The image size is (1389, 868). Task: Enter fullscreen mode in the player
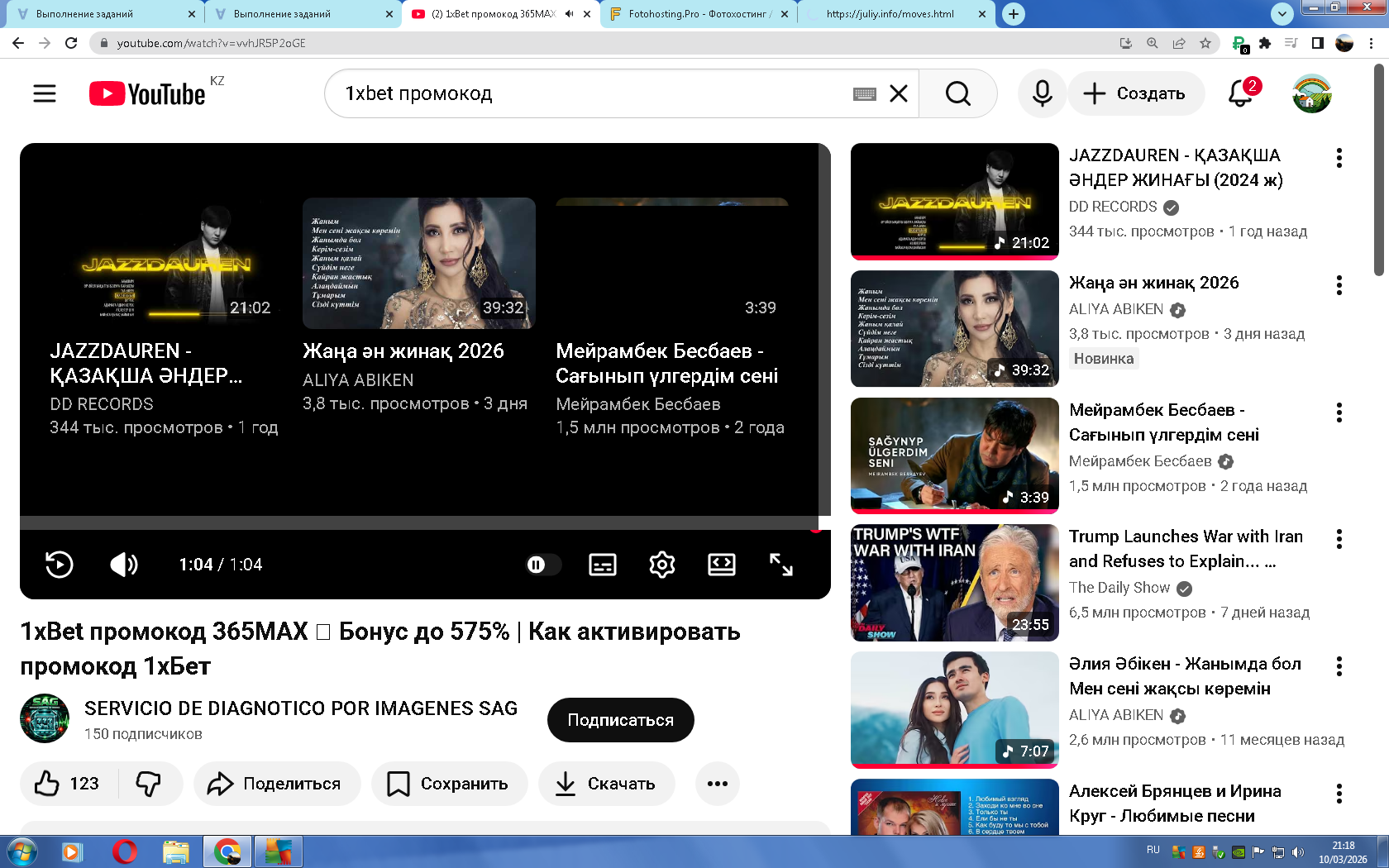pos(780,565)
